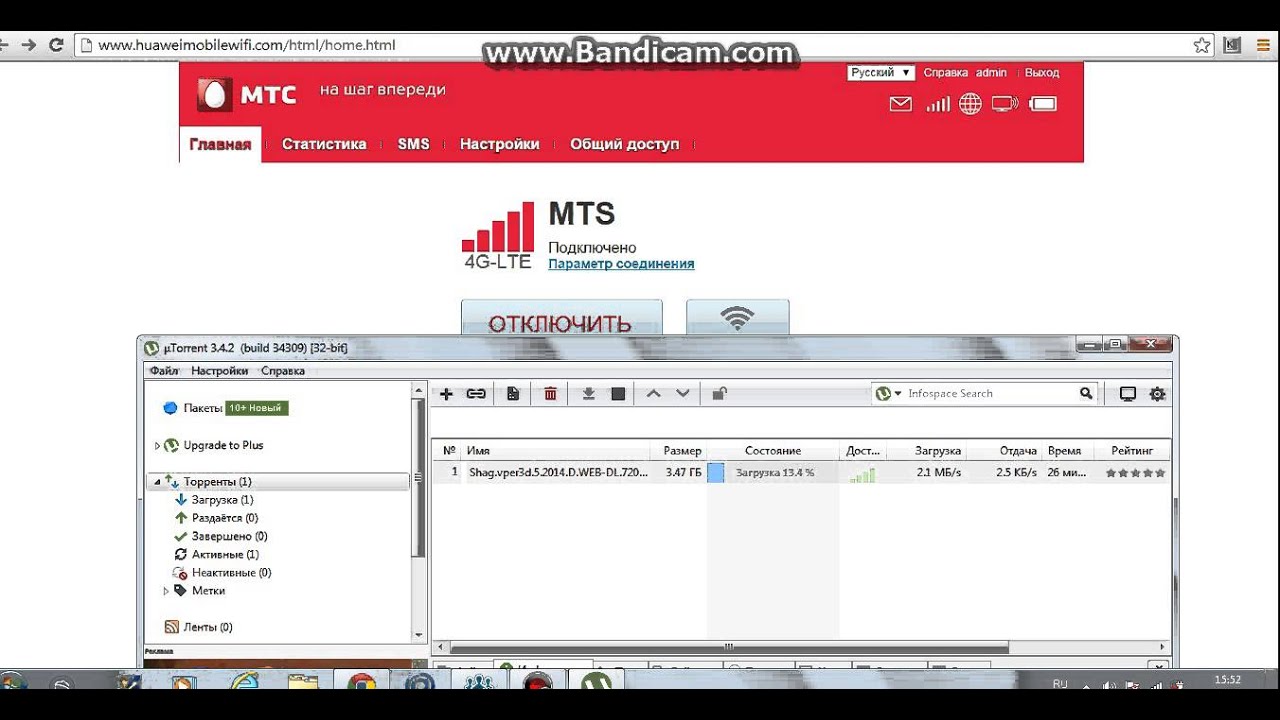
Task: Click the horizontal scrollbar in torrent list
Action: point(727,648)
